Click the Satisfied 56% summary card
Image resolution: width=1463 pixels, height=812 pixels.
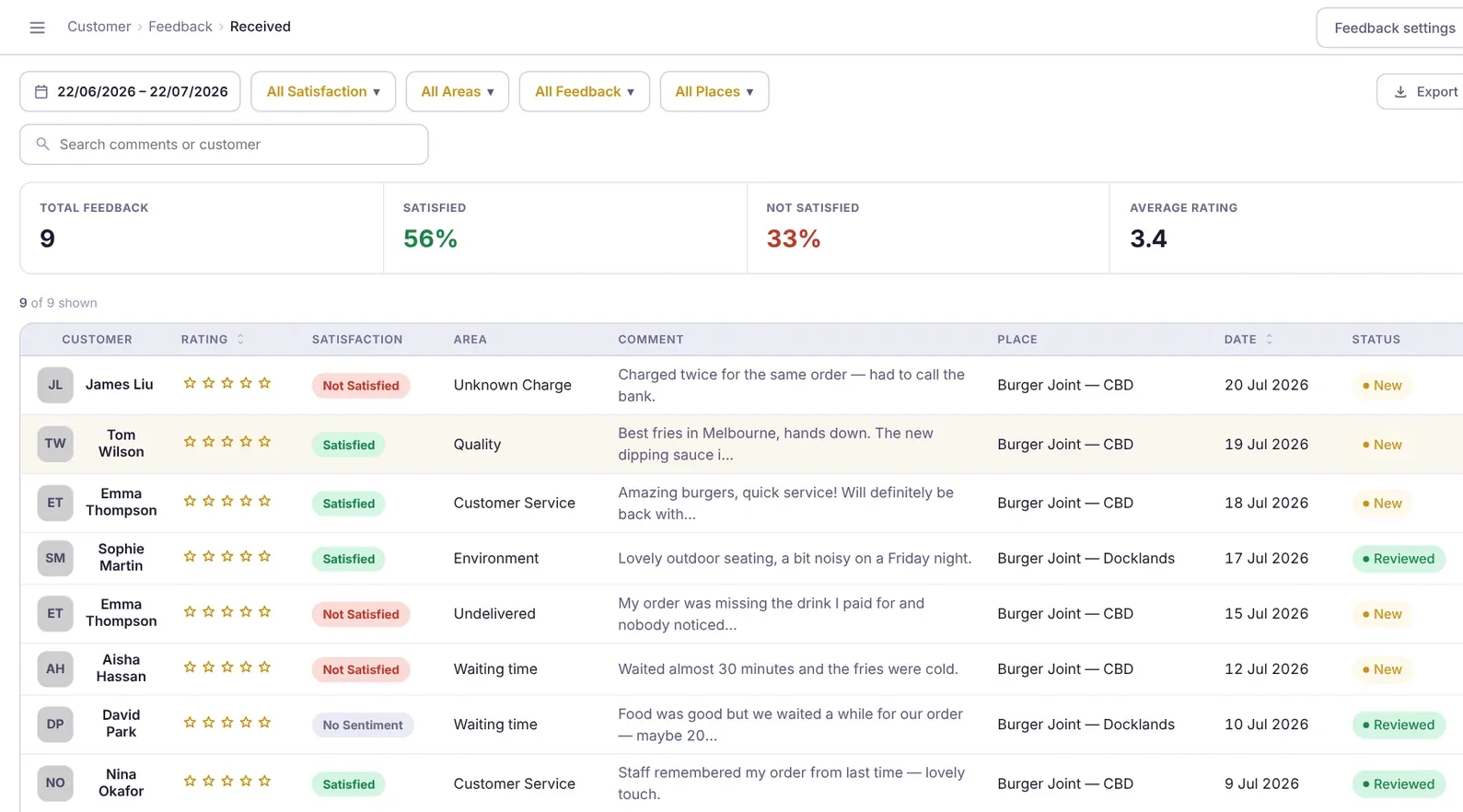coord(565,228)
